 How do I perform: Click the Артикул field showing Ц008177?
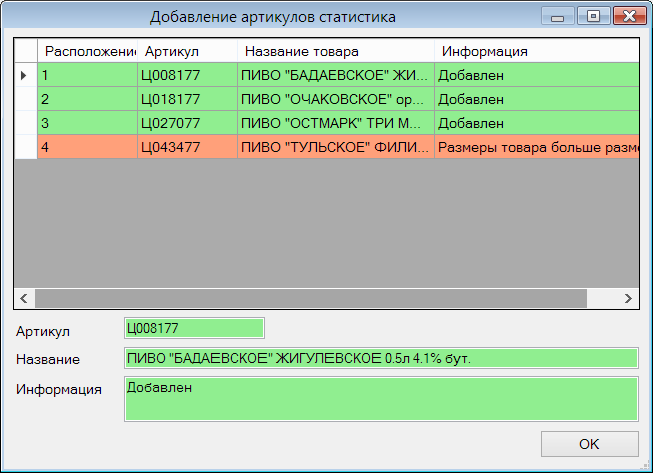coord(194,328)
